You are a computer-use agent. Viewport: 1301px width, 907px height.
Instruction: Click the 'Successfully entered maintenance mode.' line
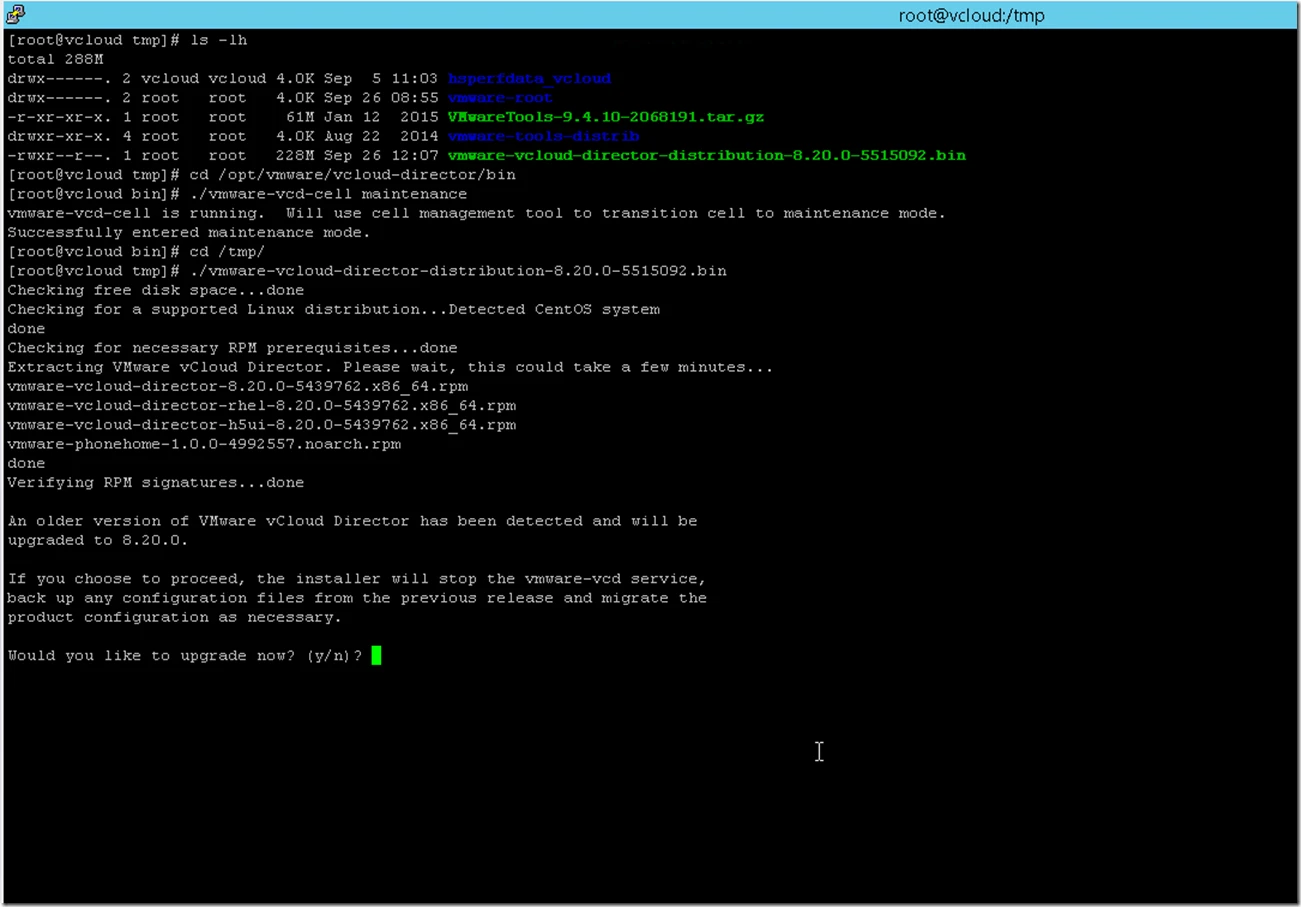[x=189, y=232]
